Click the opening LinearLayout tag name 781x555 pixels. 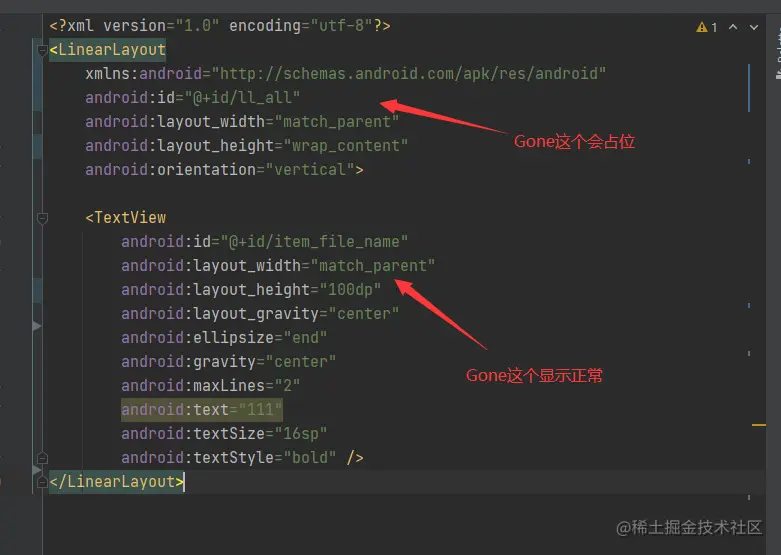coord(112,50)
